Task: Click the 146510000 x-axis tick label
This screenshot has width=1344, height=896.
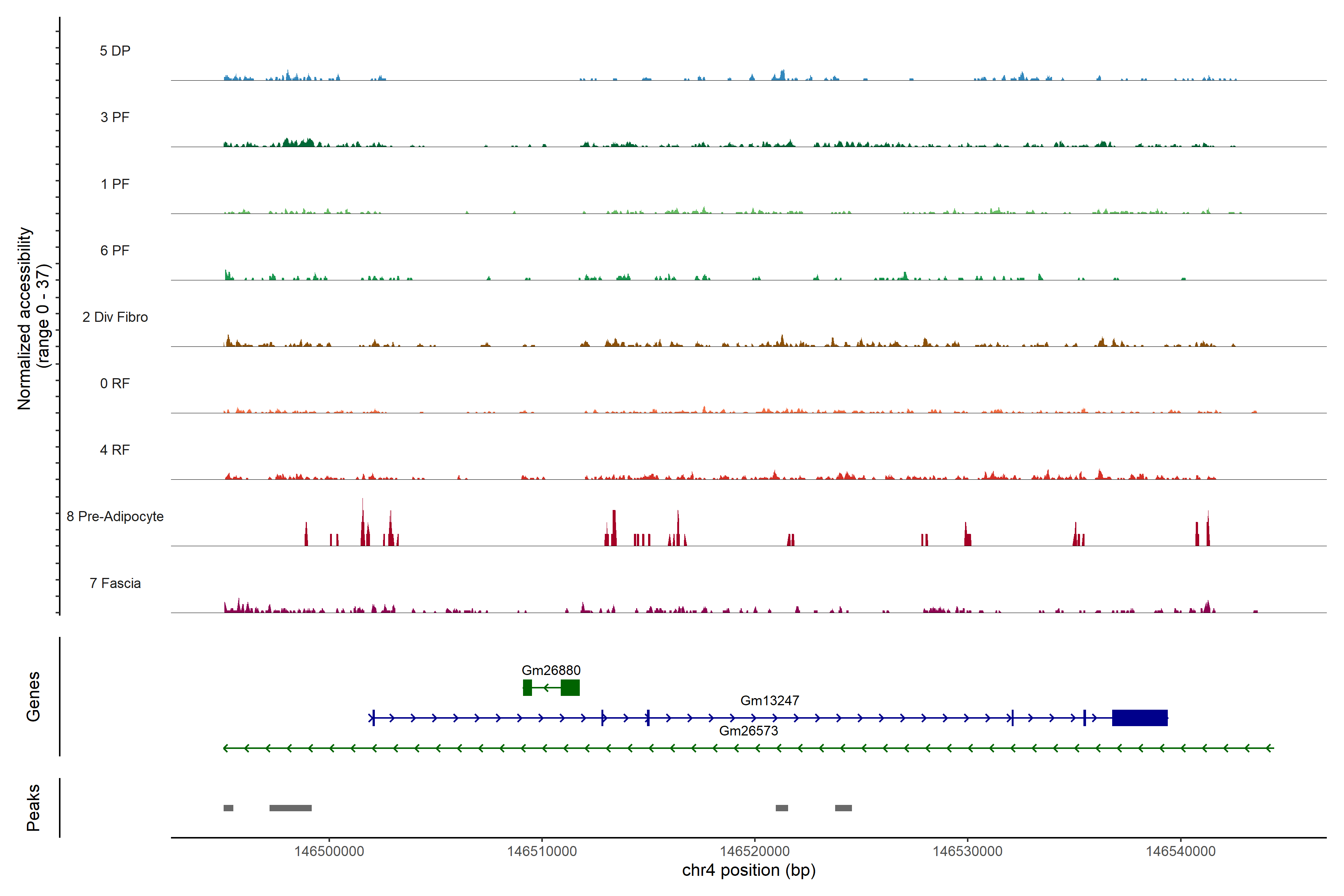Action: coord(542,851)
